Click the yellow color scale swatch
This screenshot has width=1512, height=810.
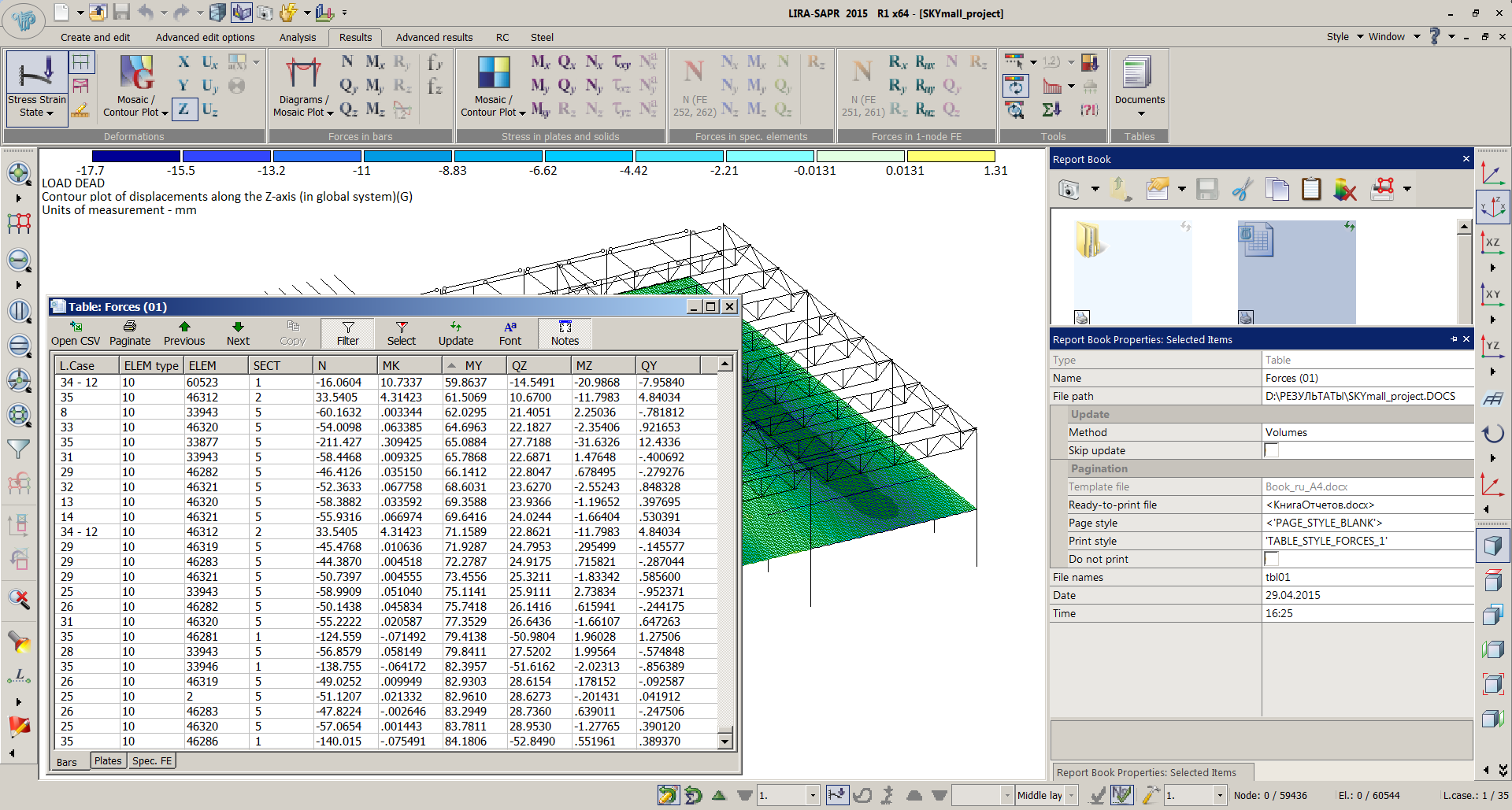951,156
